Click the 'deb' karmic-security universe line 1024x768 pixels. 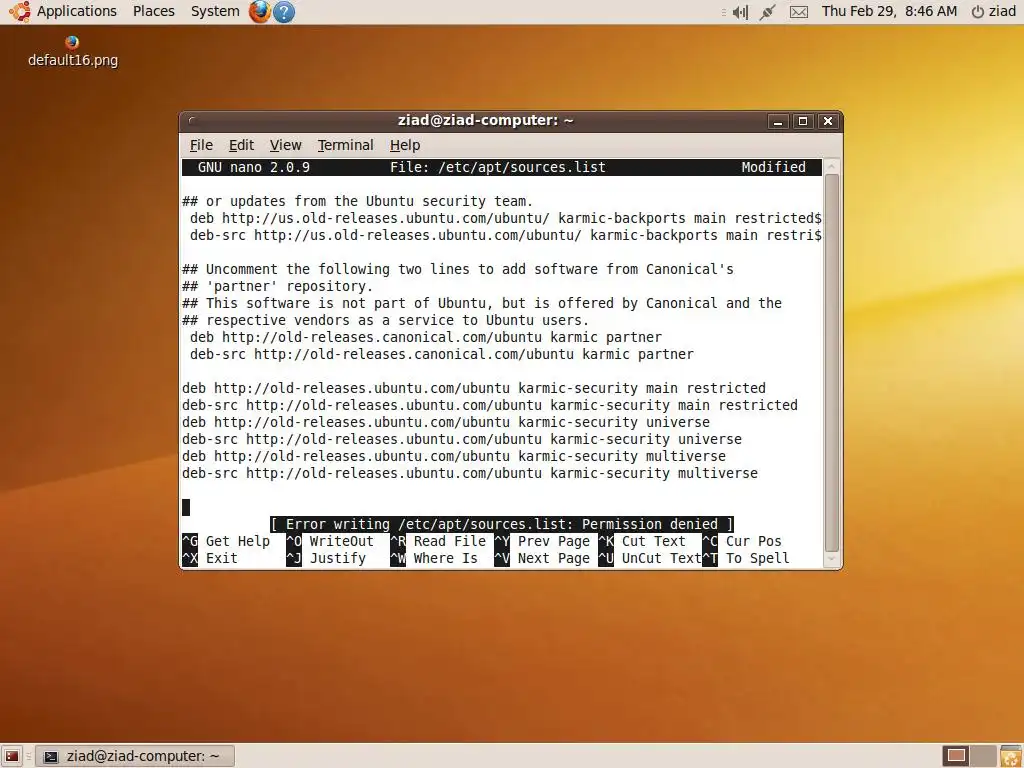pos(446,423)
